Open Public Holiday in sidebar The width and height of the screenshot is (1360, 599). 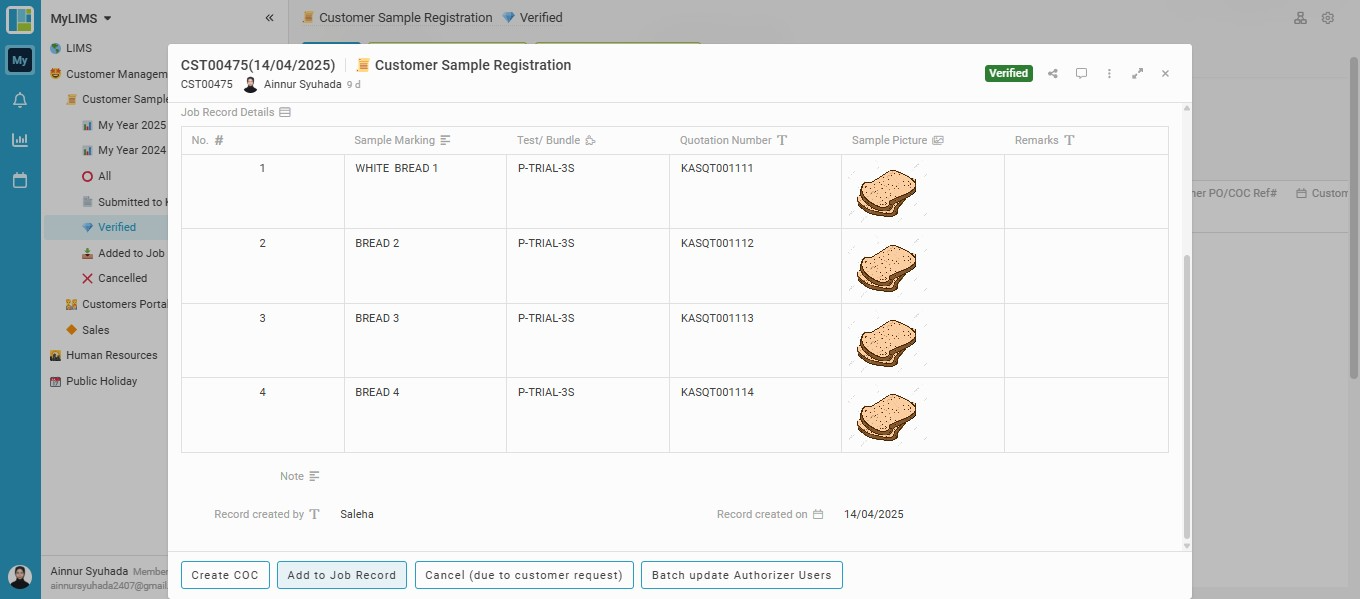coord(94,381)
